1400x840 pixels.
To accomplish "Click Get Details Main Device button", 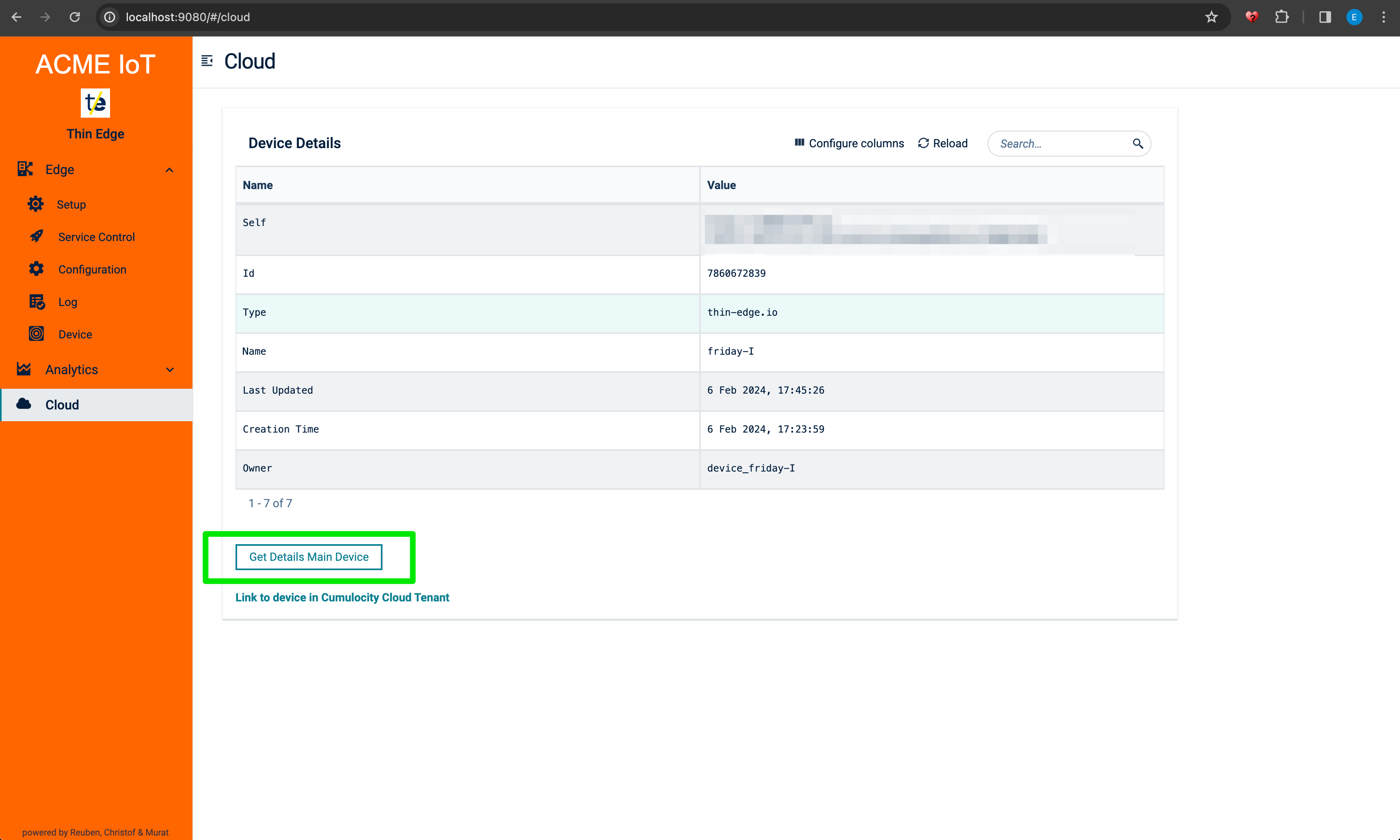I will pyautogui.click(x=309, y=557).
